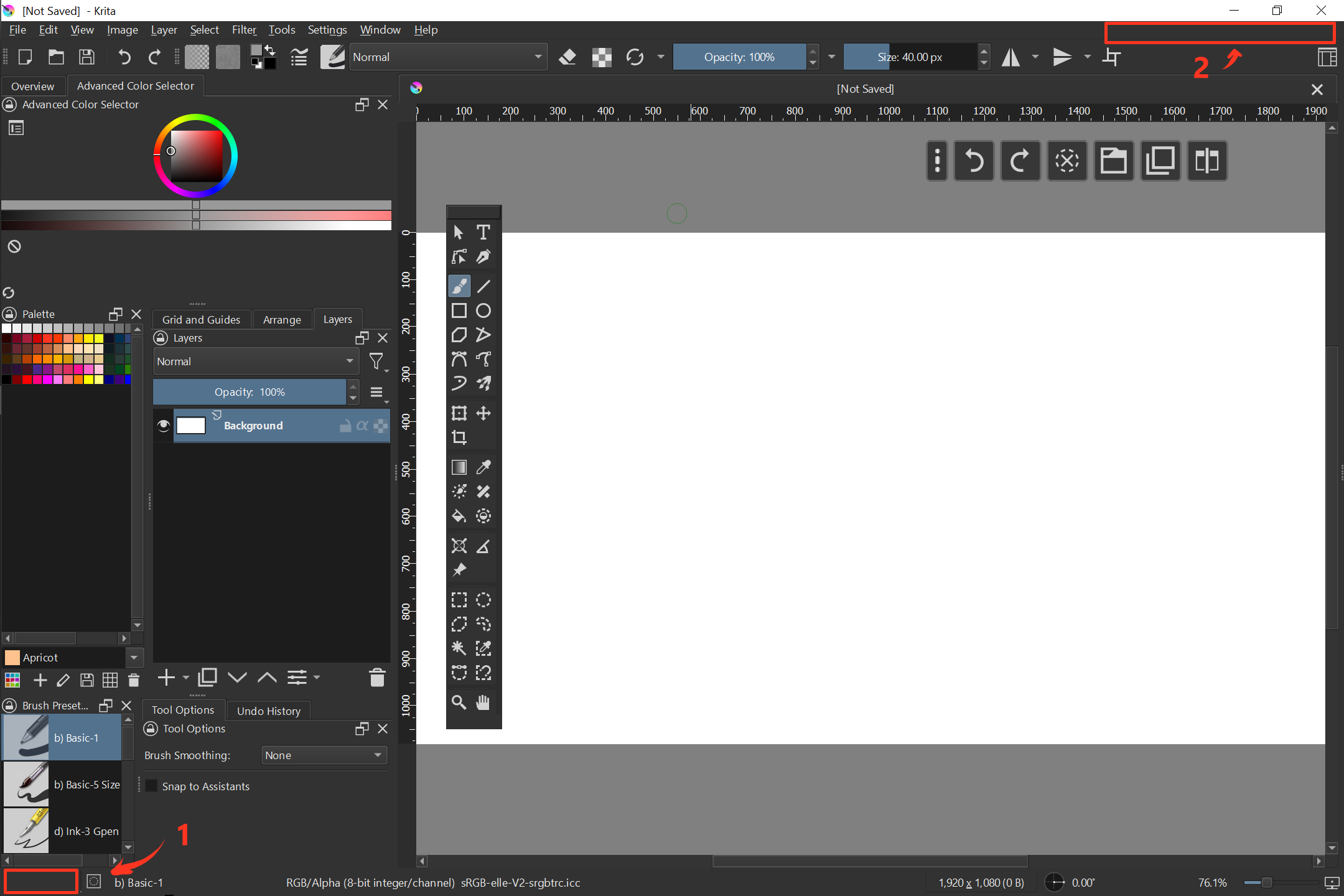1344x896 pixels.
Task: Select the Text tool in toolbox
Action: pyautogui.click(x=483, y=232)
